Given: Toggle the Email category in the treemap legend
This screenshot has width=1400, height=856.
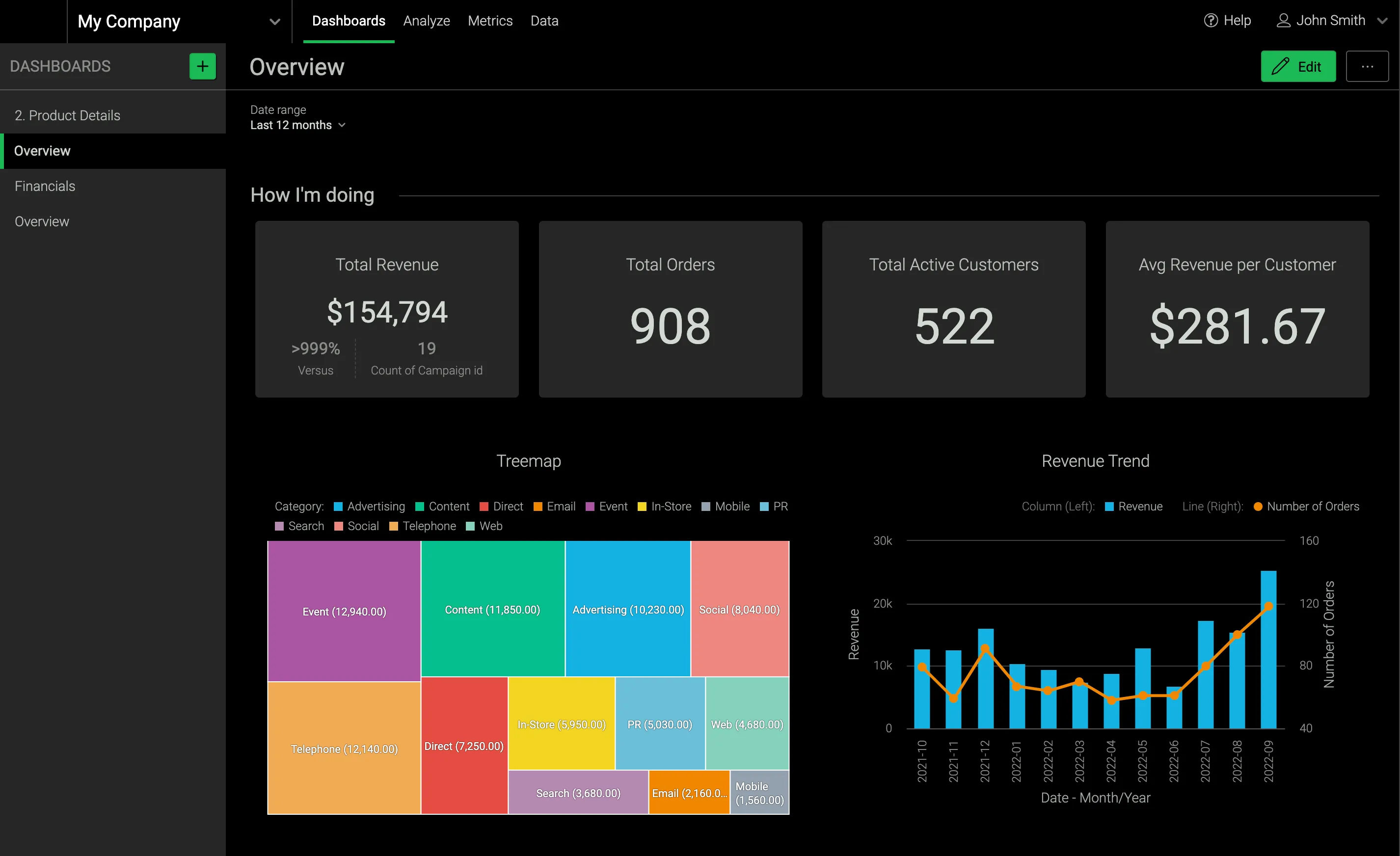Looking at the screenshot, I should point(554,506).
